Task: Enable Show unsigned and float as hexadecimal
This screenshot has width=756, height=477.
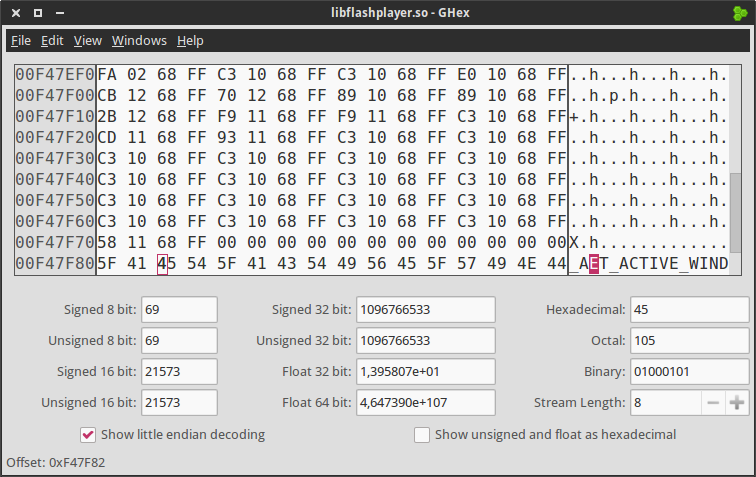Action: [422, 435]
